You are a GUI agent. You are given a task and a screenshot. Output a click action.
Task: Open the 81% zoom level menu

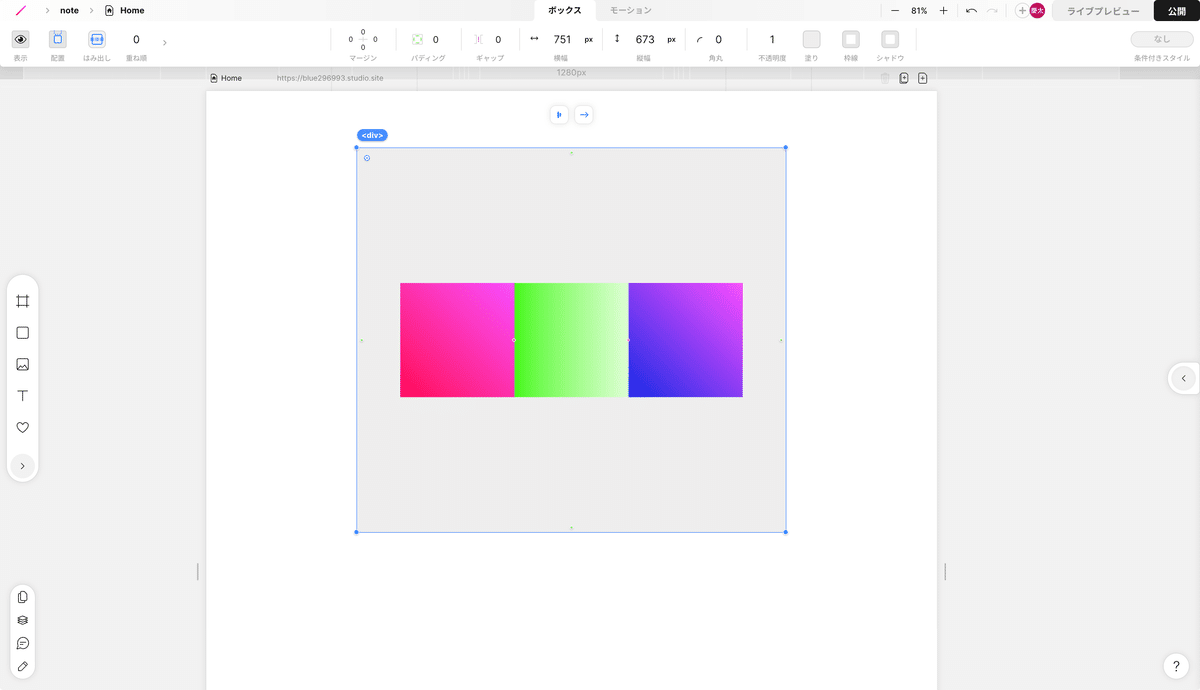click(919, 10)
